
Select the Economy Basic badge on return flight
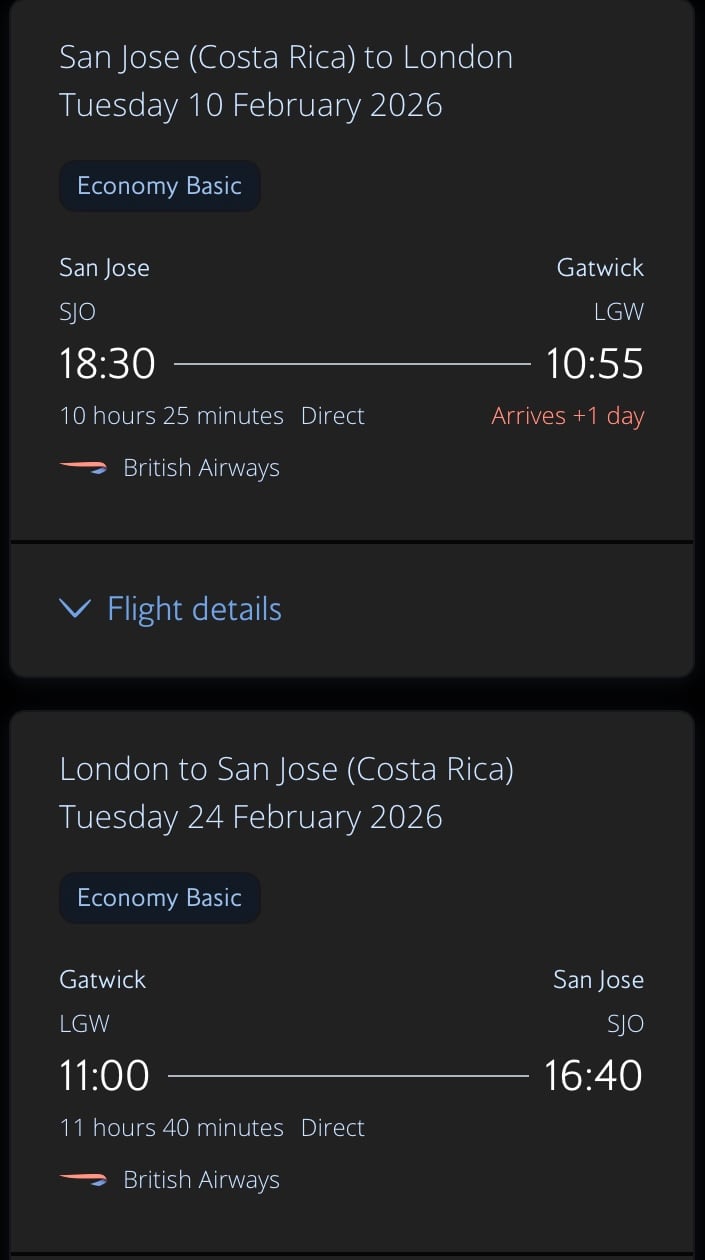click(159, 897)
